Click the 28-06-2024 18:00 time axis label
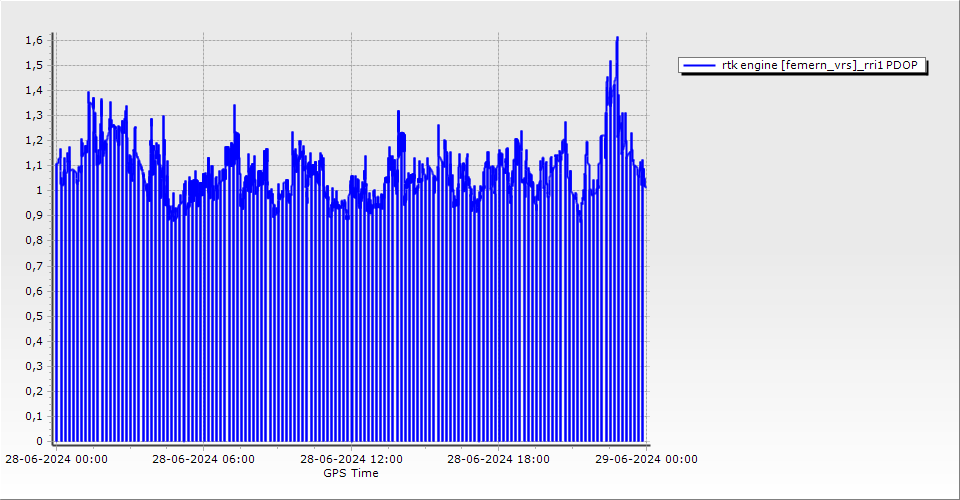 498,460
